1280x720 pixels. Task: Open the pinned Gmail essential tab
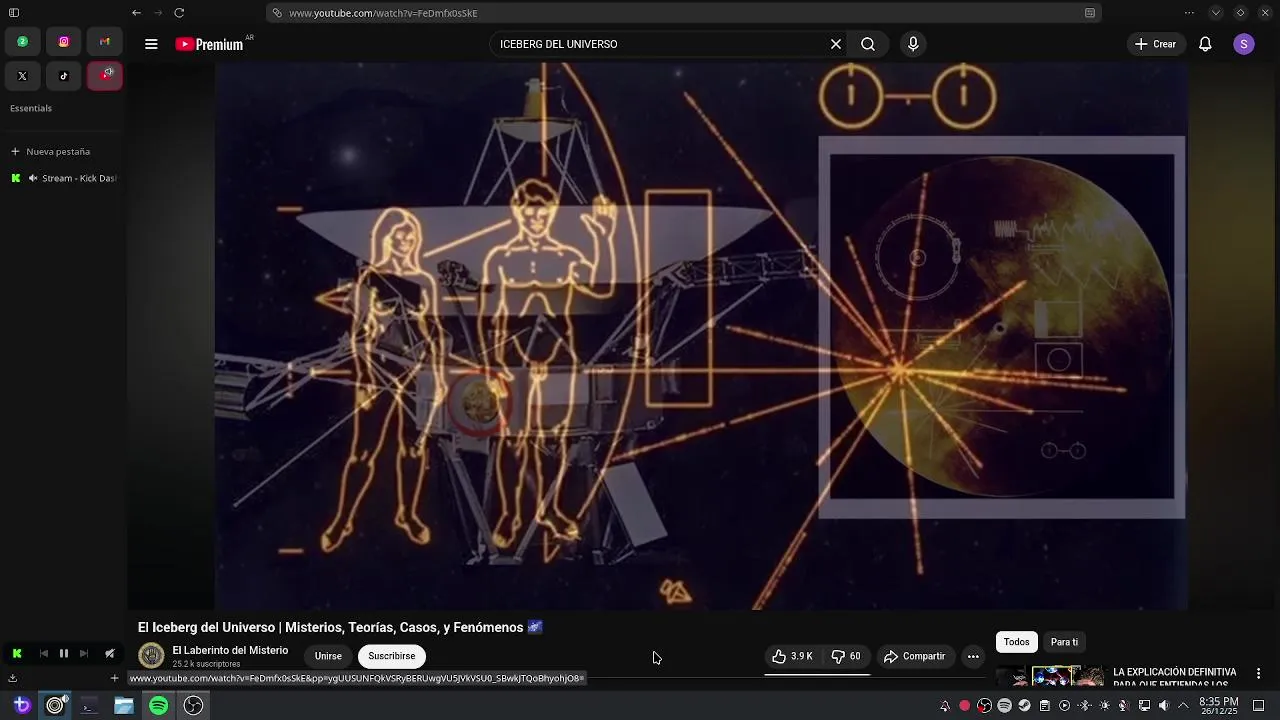point(104,42)
